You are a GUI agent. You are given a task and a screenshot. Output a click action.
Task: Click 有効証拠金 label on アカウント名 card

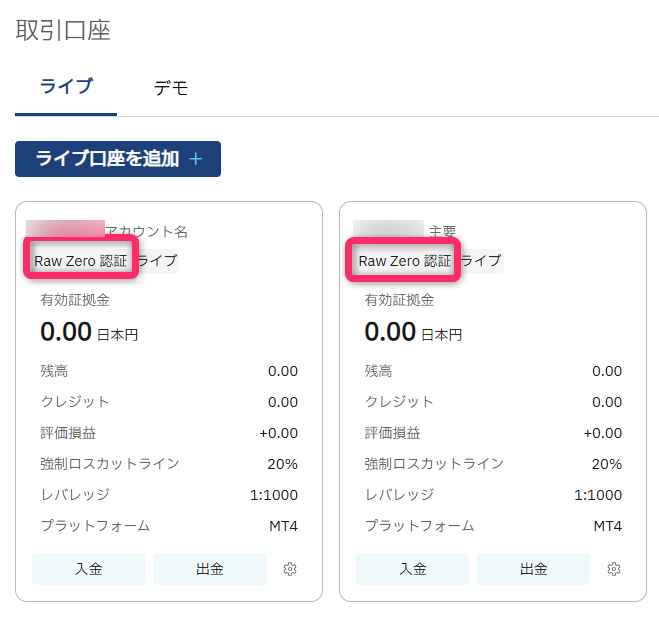[75, 300]
